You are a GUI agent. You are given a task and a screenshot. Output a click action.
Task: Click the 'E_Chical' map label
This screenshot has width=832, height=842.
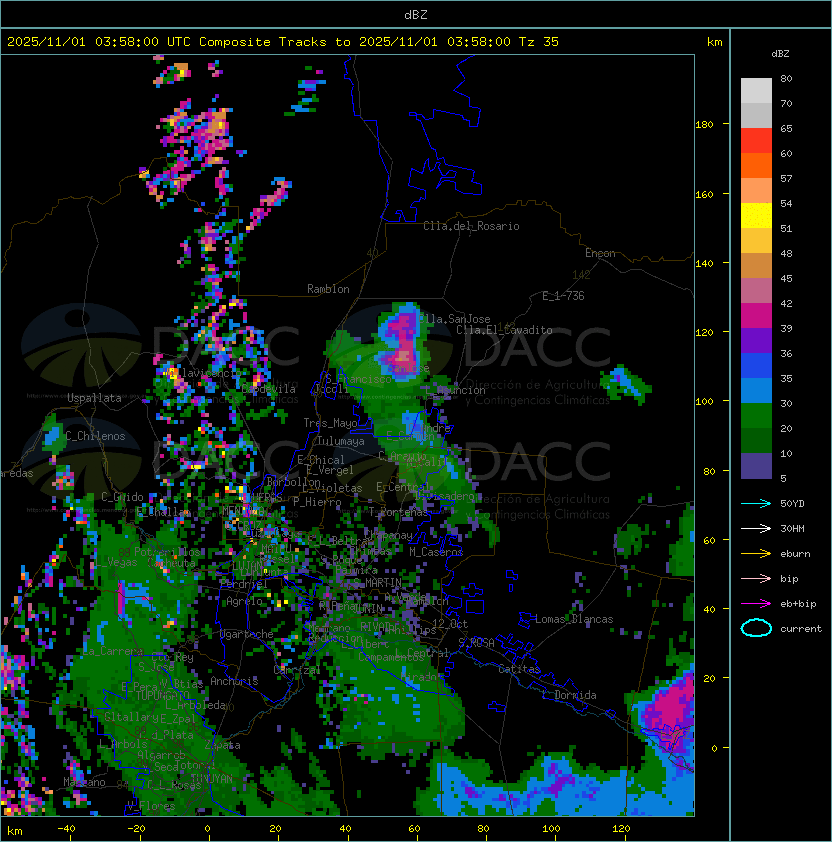pyautogui.click(x=321, y=460)
